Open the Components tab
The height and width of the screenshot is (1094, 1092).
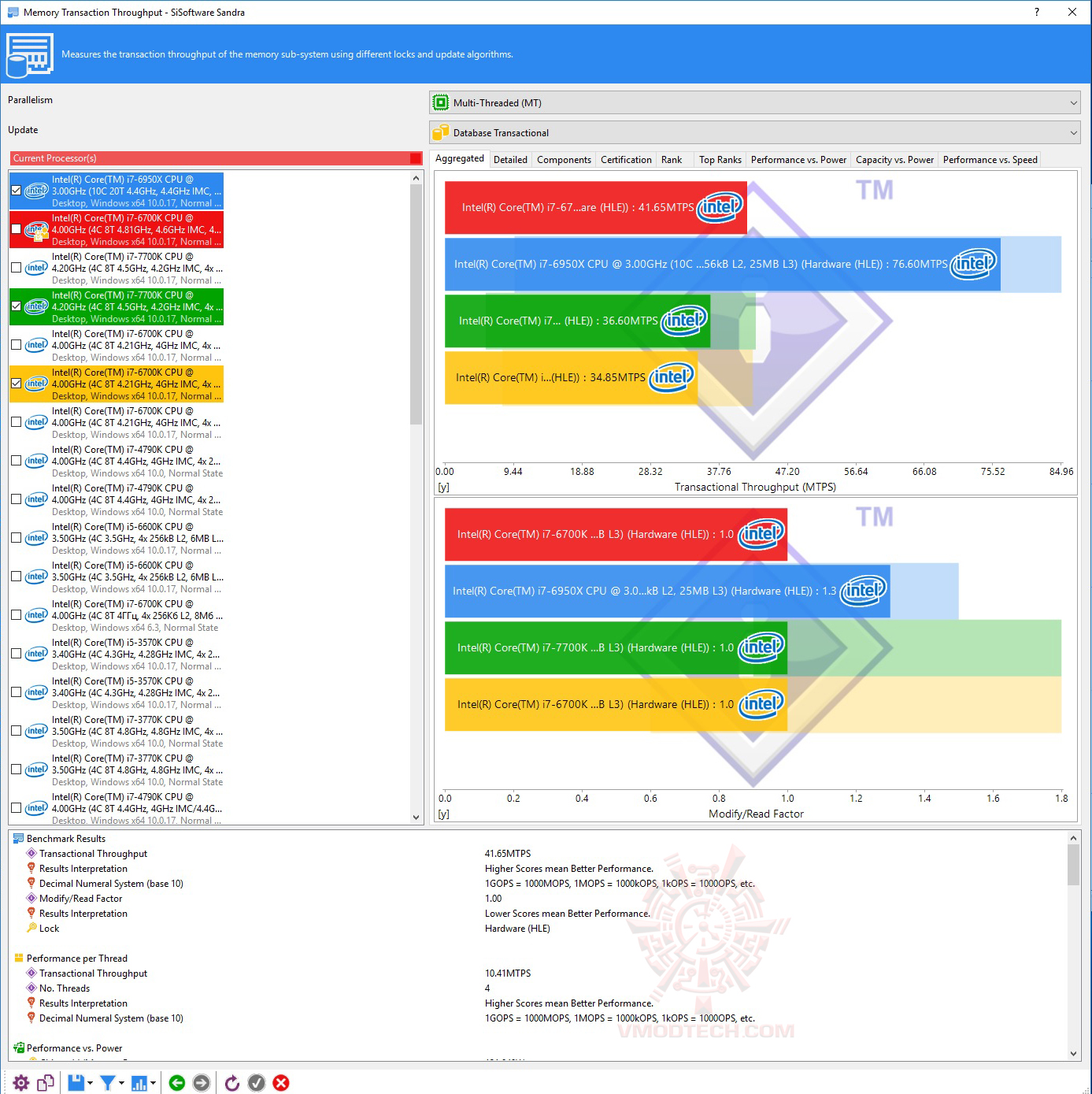(x=564, y=160)
